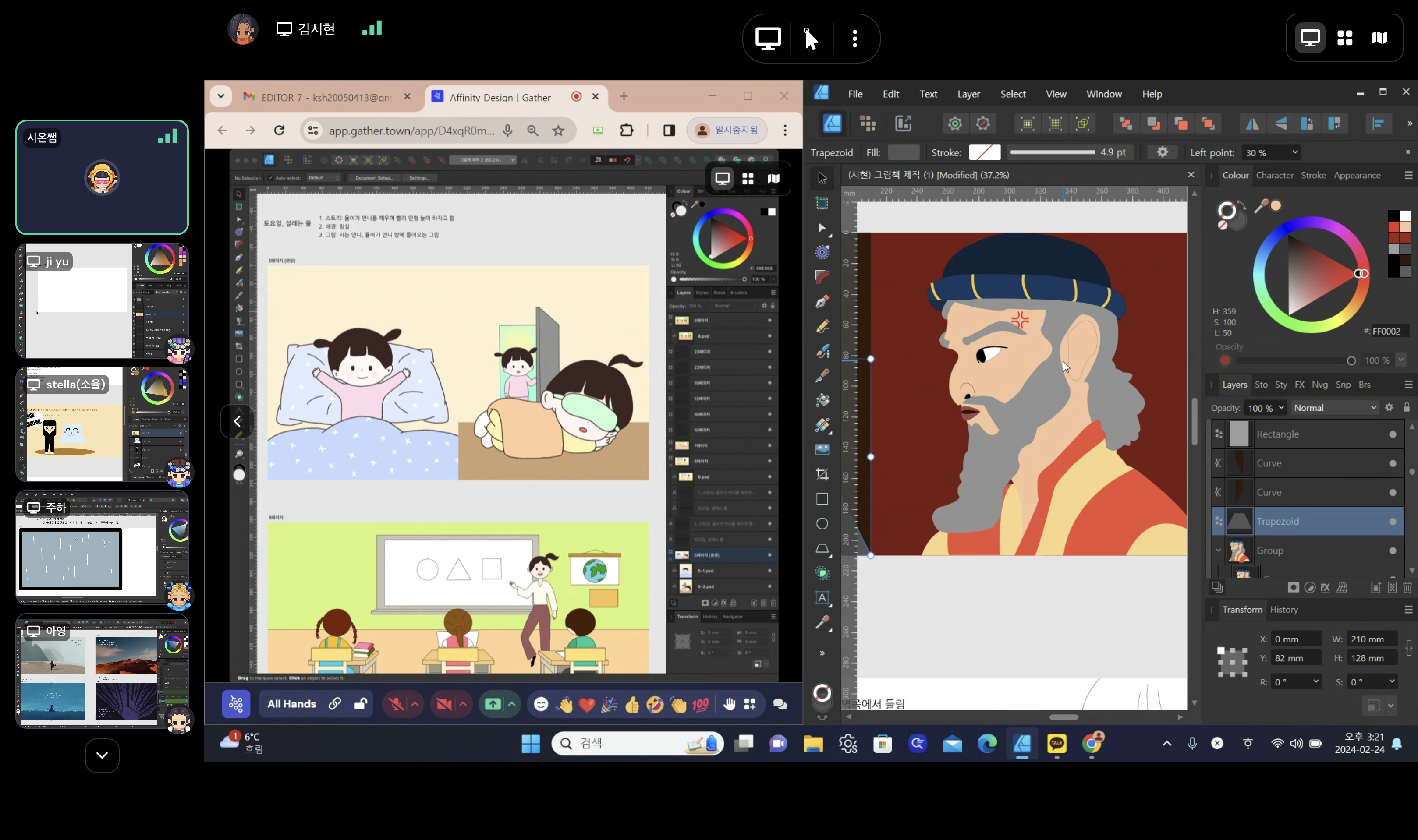Select the Rectangle shape tool
The height and width of the screenshot is (840, 1418).
822,499
